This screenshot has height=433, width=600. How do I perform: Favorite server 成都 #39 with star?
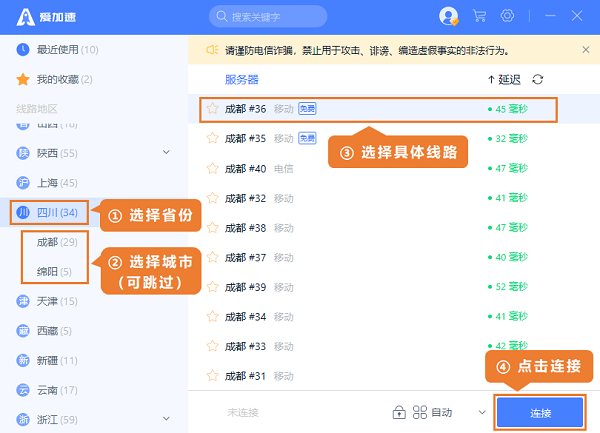[212, 287]
